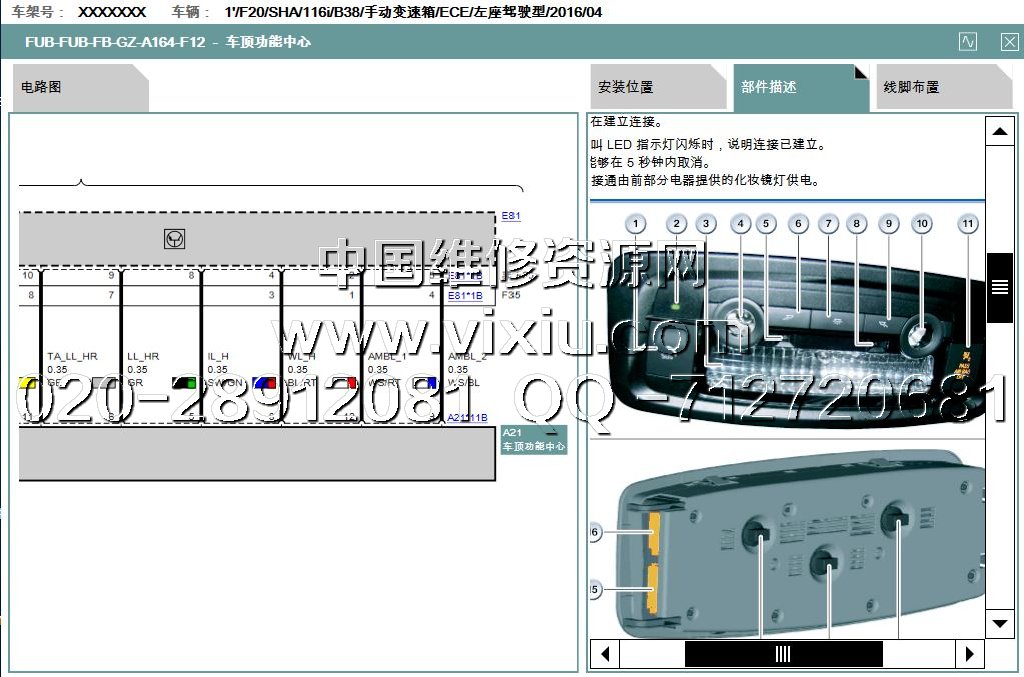
Task: Open the oscilloscope waveform icon in title bar
Action: coord(967,42)
